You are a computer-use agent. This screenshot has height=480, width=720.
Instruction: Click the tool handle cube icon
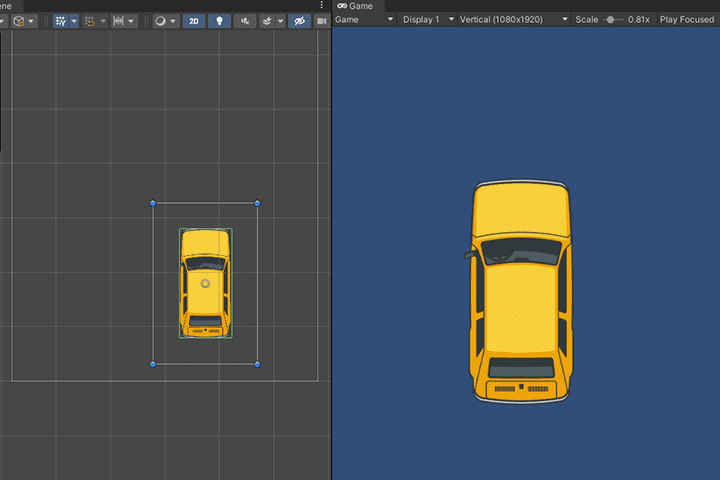point(19,21)
